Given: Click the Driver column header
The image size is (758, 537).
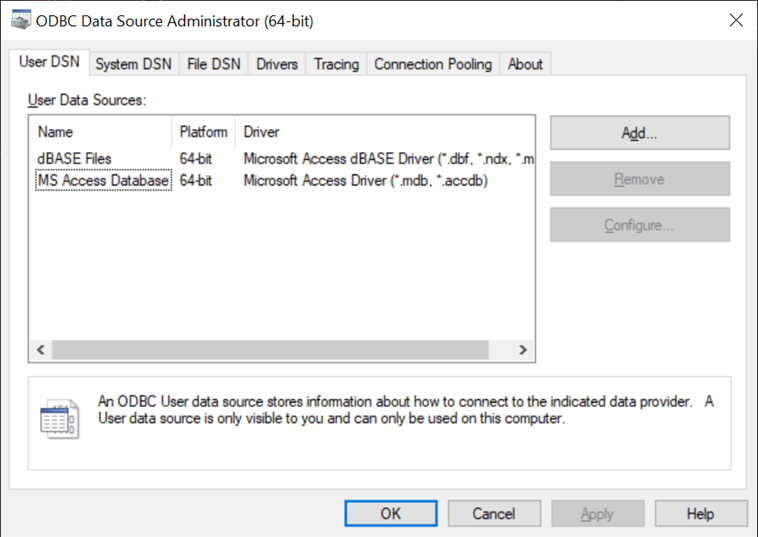Looking at the screenshot, I should click(262, 132).
